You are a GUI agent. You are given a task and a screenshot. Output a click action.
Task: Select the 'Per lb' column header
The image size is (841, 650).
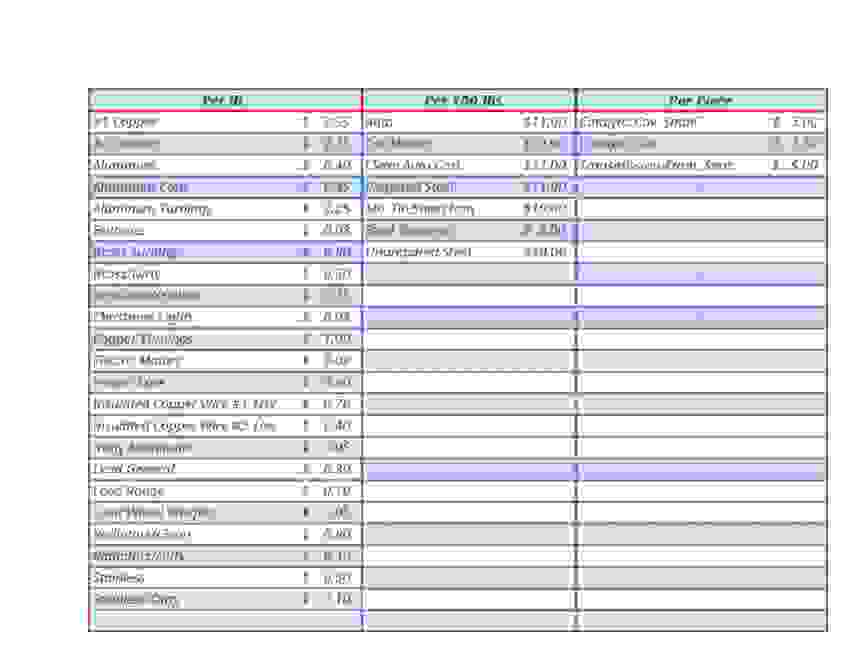click(x=224, y=100)
